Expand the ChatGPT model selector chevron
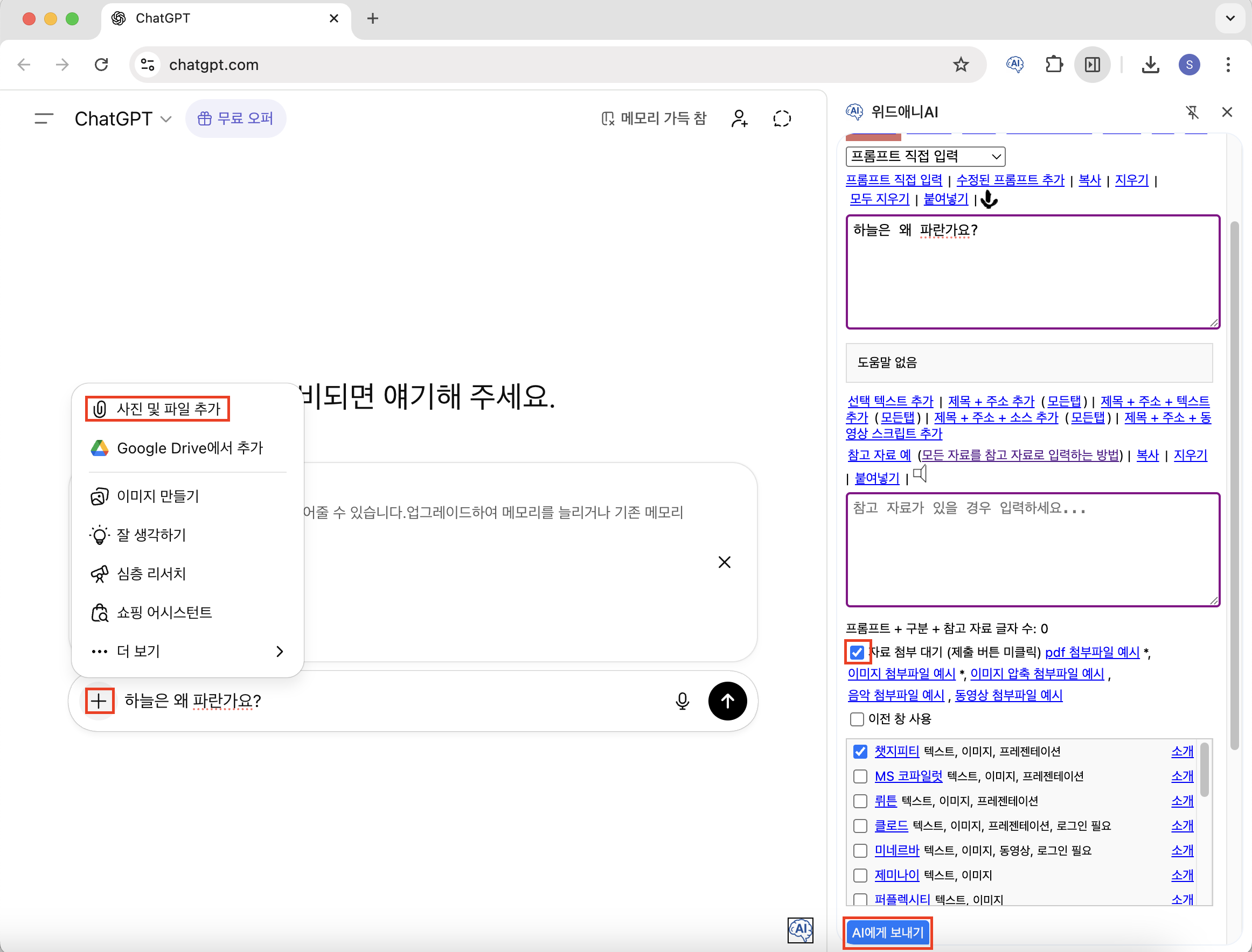The width and height of the screenshot is (1252, 952). point(165,119)
